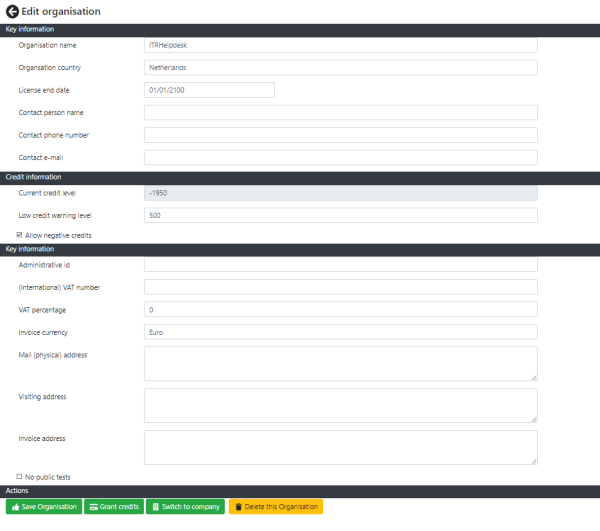
Task: Click the disabled Current credit level field
Action: point(341,193)
